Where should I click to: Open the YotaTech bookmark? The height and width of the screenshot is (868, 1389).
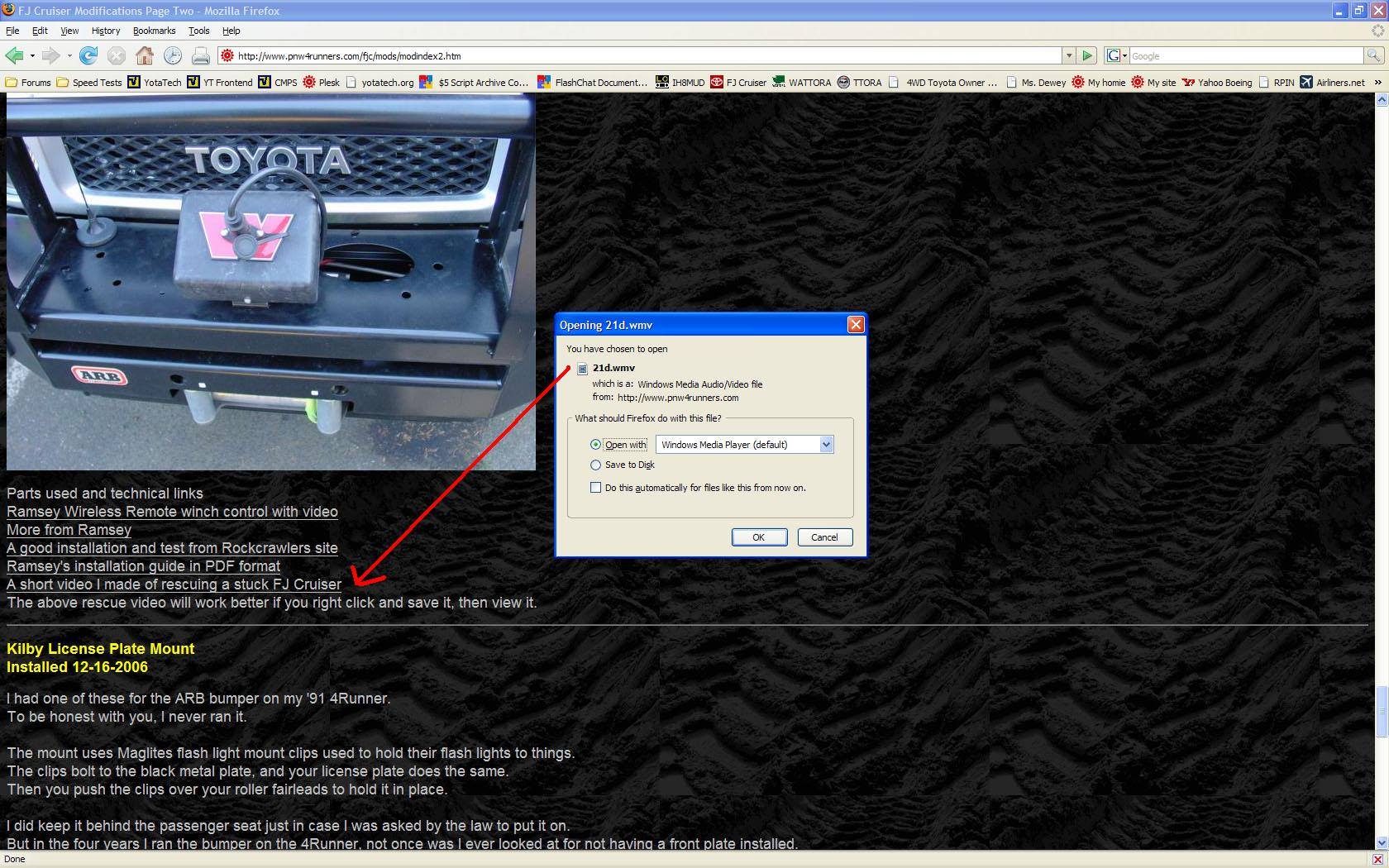click(x=155, y=82)
